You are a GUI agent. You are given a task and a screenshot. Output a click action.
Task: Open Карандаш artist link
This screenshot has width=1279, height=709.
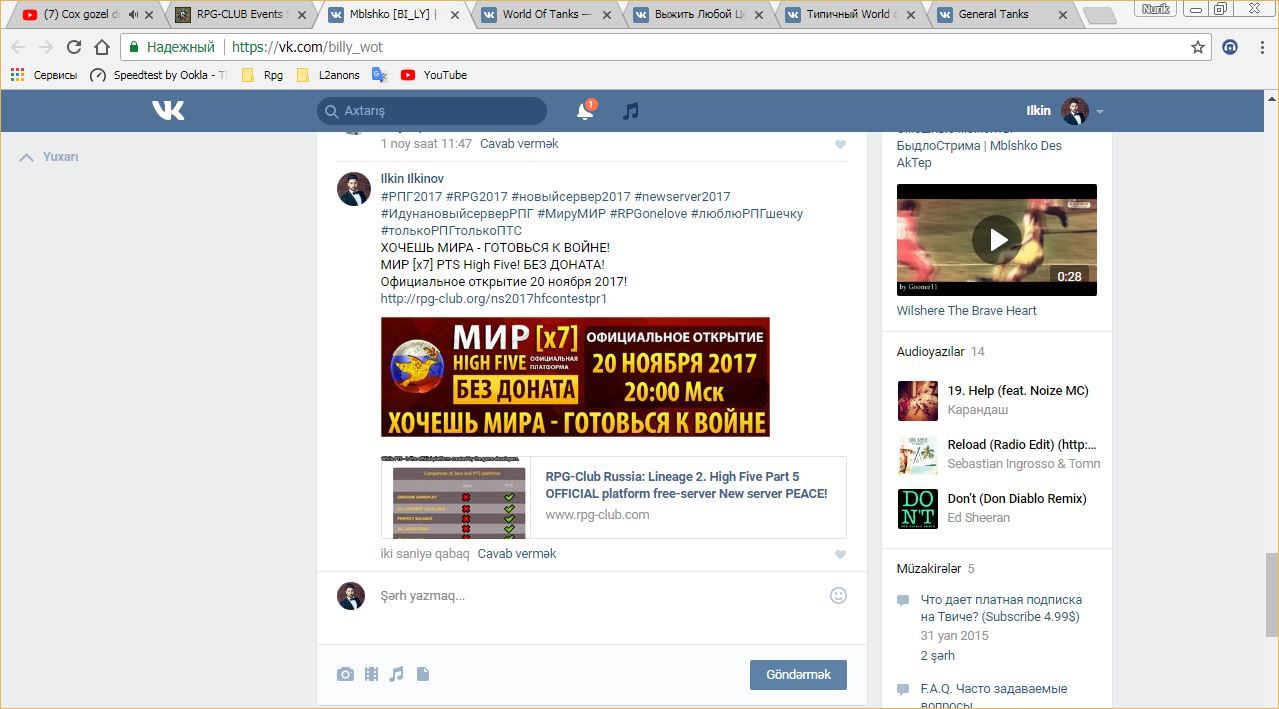point(978,409)
